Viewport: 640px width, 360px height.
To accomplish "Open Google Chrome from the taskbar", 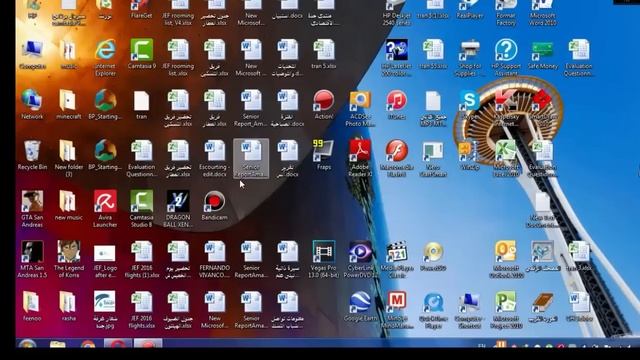I will [88, 344].
